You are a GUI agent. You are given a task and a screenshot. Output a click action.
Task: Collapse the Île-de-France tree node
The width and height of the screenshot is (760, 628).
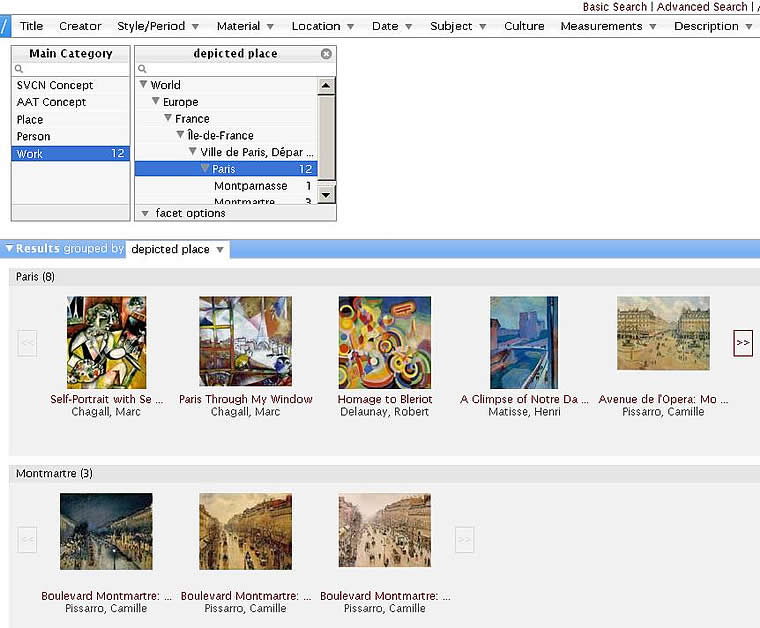coord(180,134)
